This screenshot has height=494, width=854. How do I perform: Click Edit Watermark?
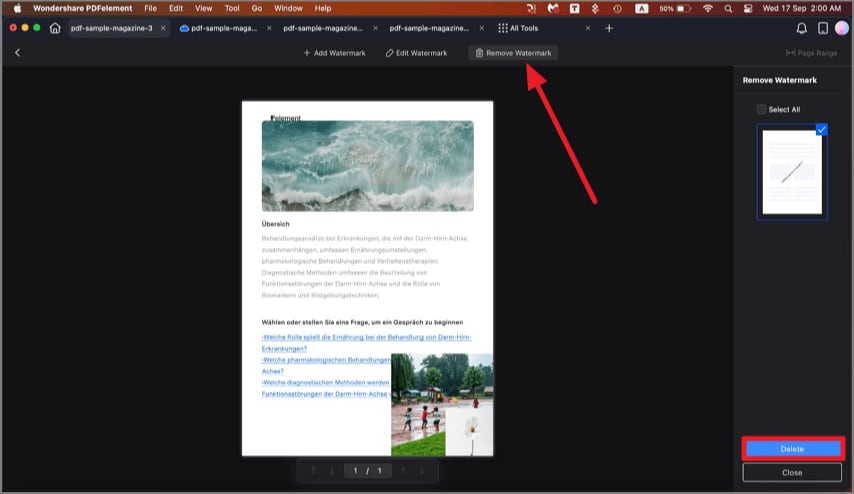(416, 53)
